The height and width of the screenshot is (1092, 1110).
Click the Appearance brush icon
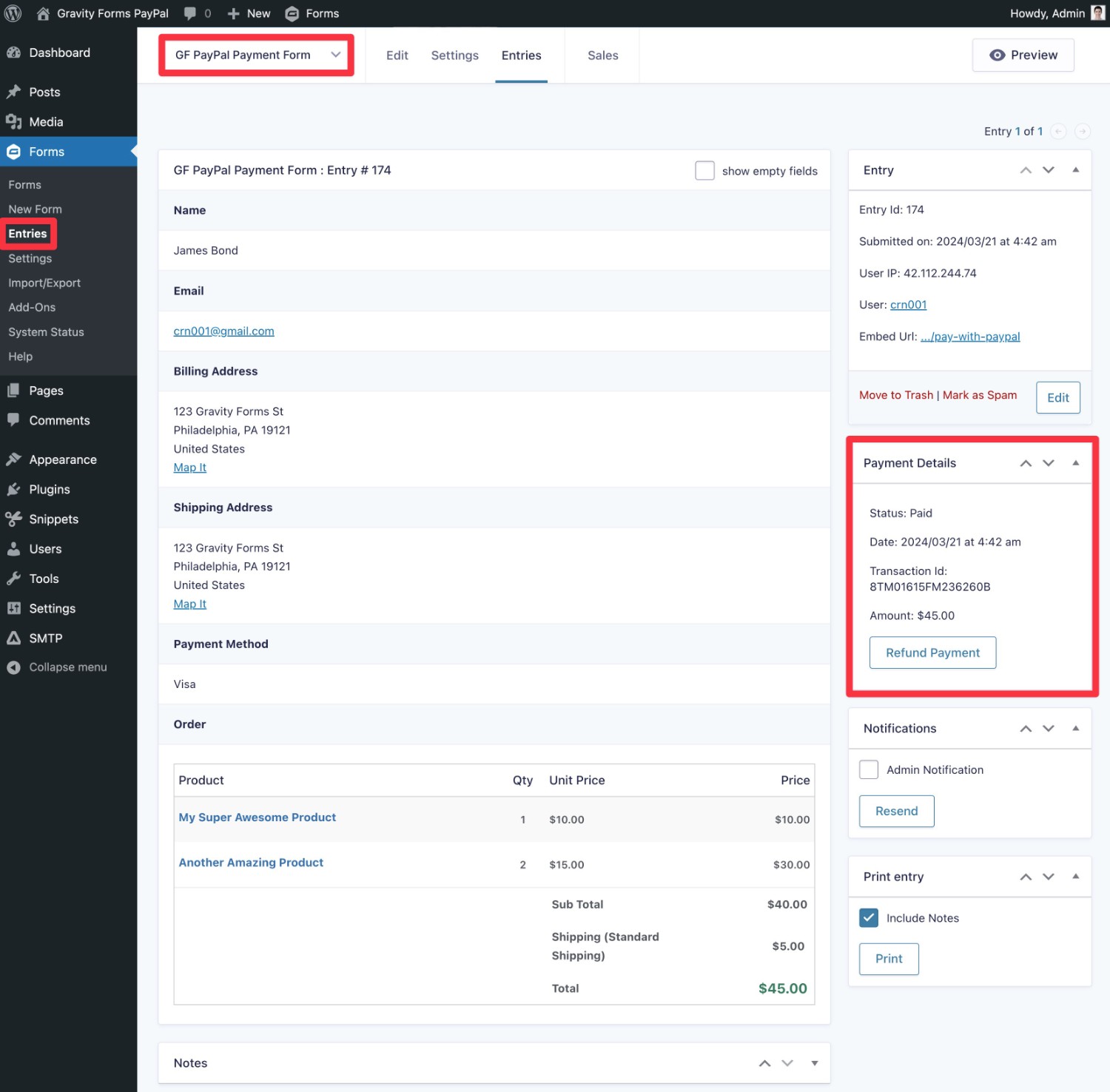tap(13, 459)
